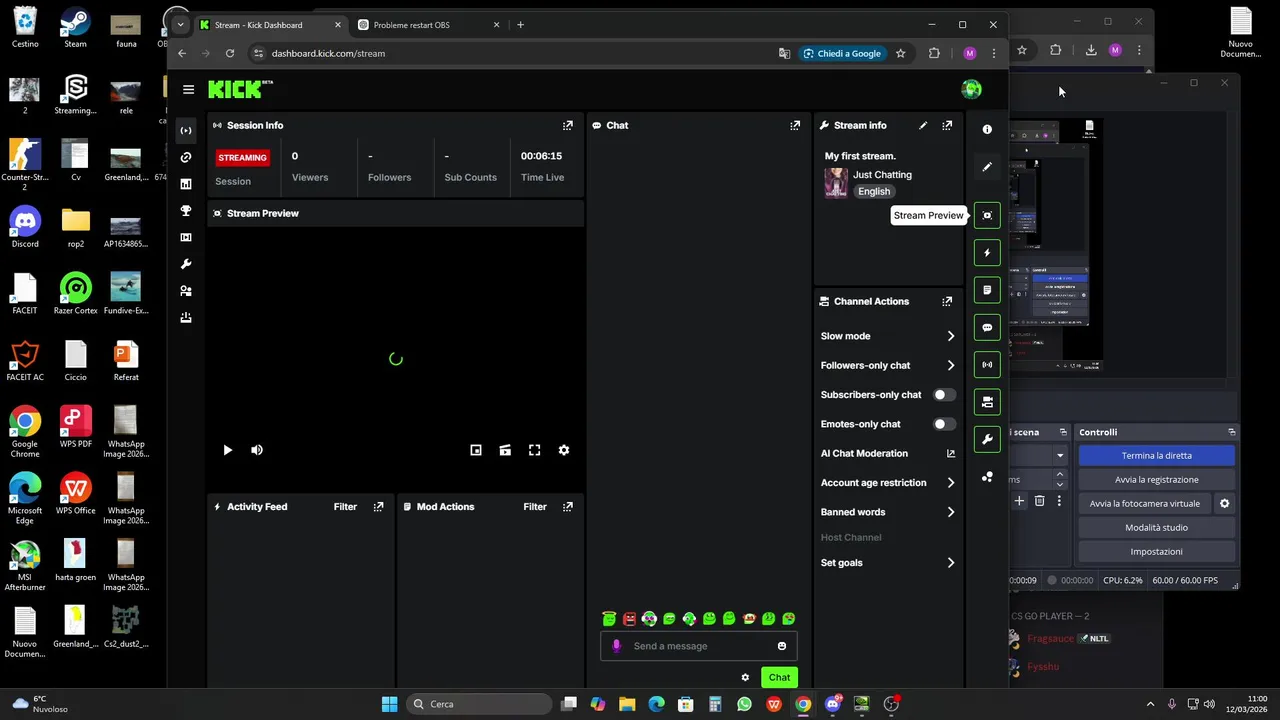Enable mini player in stream preview

[x=476, y=450]
